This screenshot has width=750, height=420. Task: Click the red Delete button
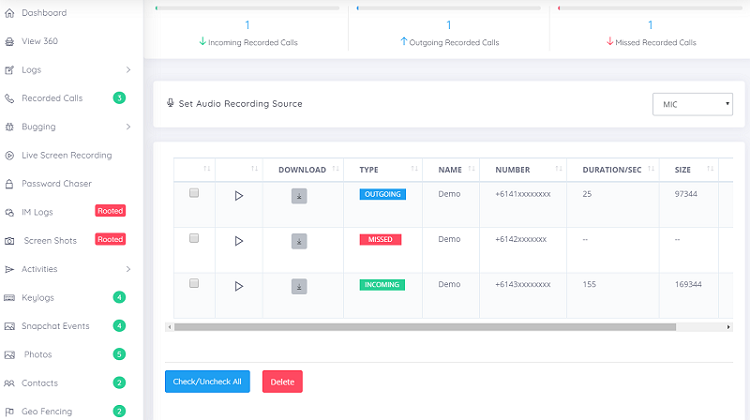click(282, 381)
